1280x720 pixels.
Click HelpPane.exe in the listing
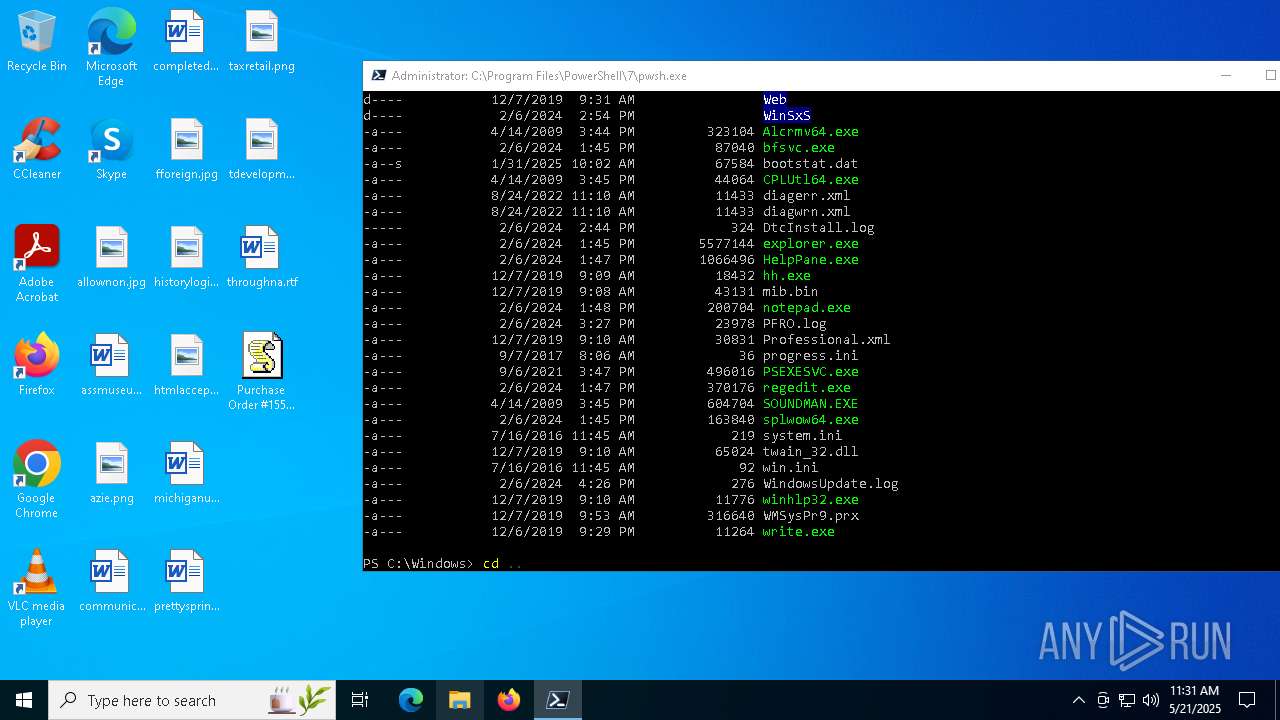click(810, 259)
